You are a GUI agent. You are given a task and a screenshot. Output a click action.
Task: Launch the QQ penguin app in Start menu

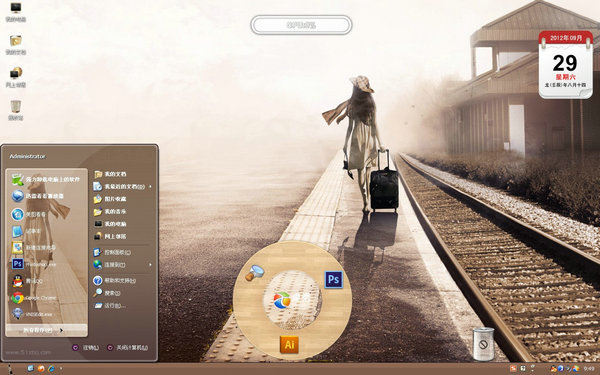[x=27, y=281]
